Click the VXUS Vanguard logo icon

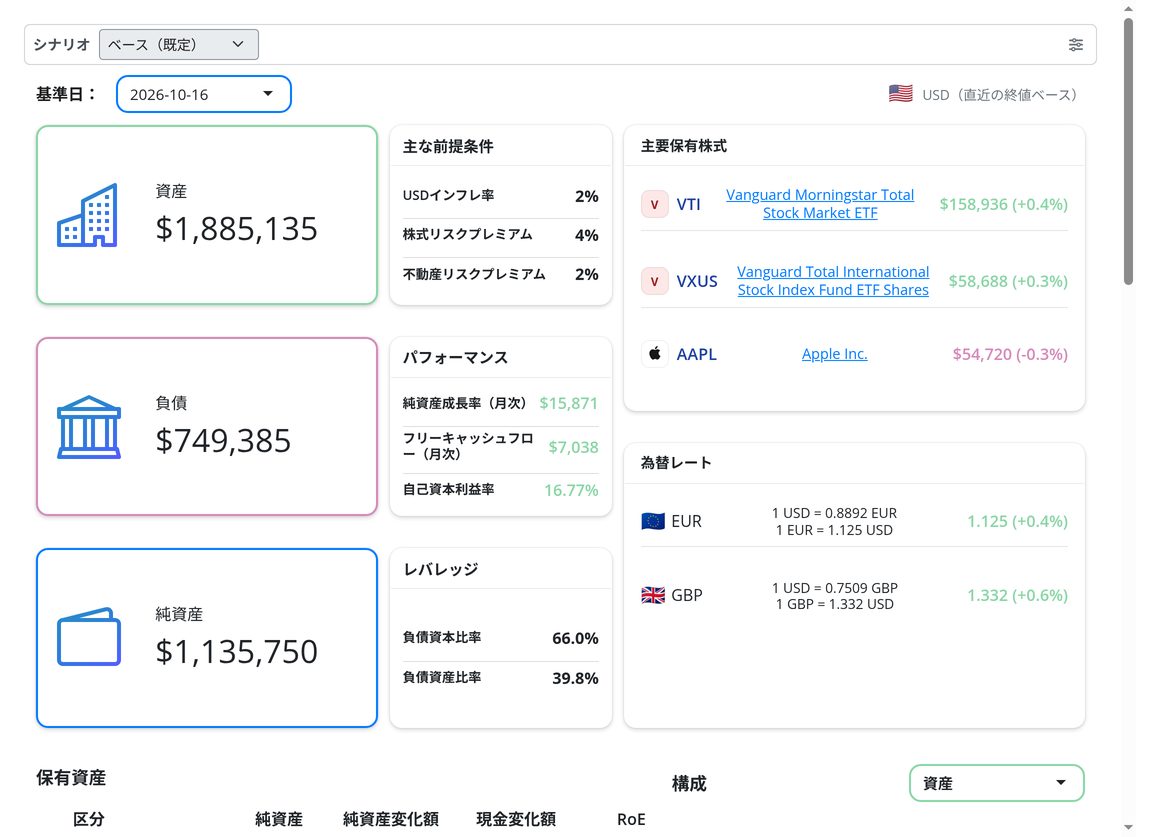tap(655, 281)
